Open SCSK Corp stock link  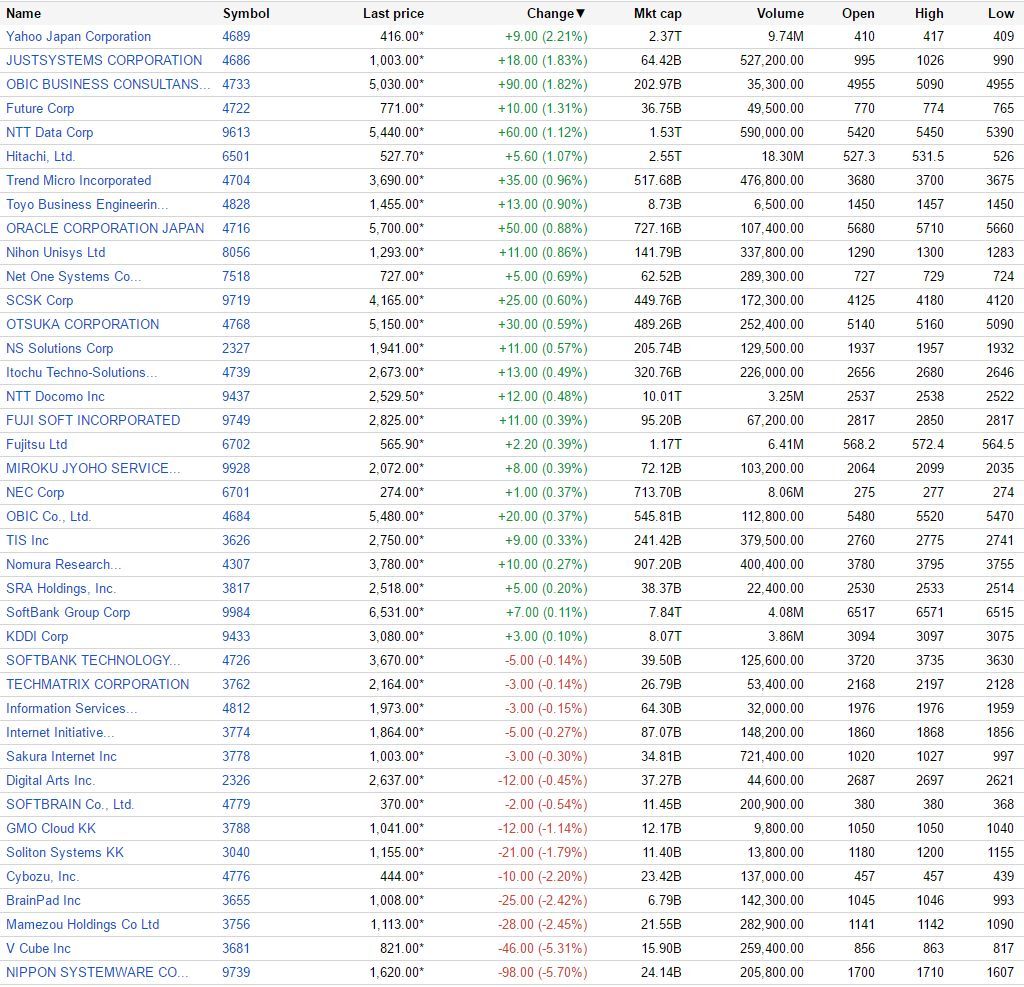(x=39, y=300)
